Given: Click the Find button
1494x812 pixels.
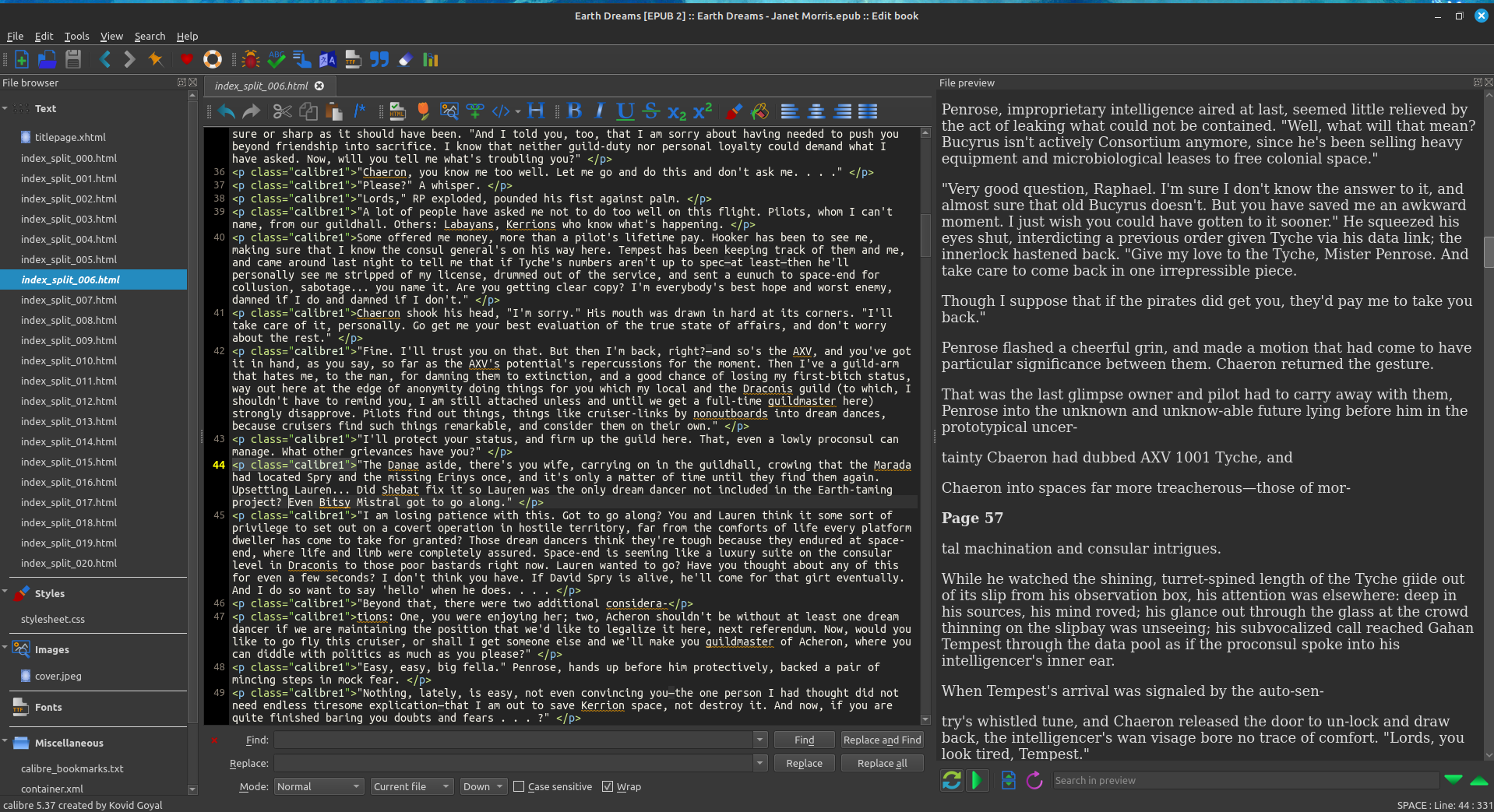Looking at the screenshot, I should [x=804, y=740].
